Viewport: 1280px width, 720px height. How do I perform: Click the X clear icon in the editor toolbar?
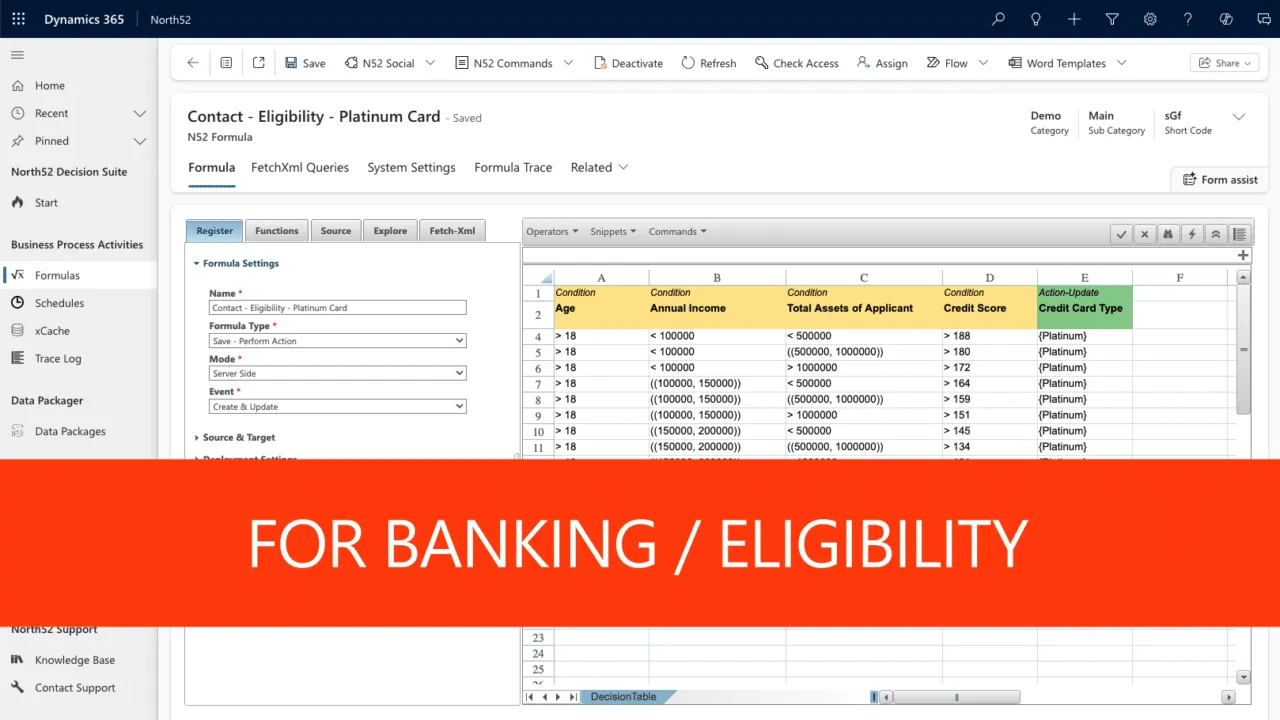click(1145, 233)
